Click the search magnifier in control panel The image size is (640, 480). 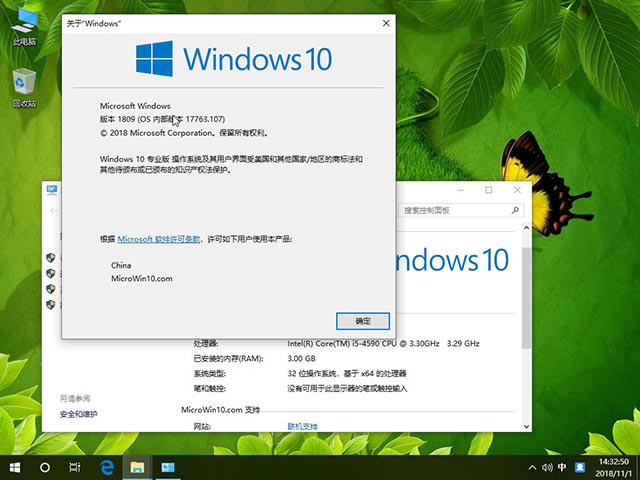coord(516,210)
